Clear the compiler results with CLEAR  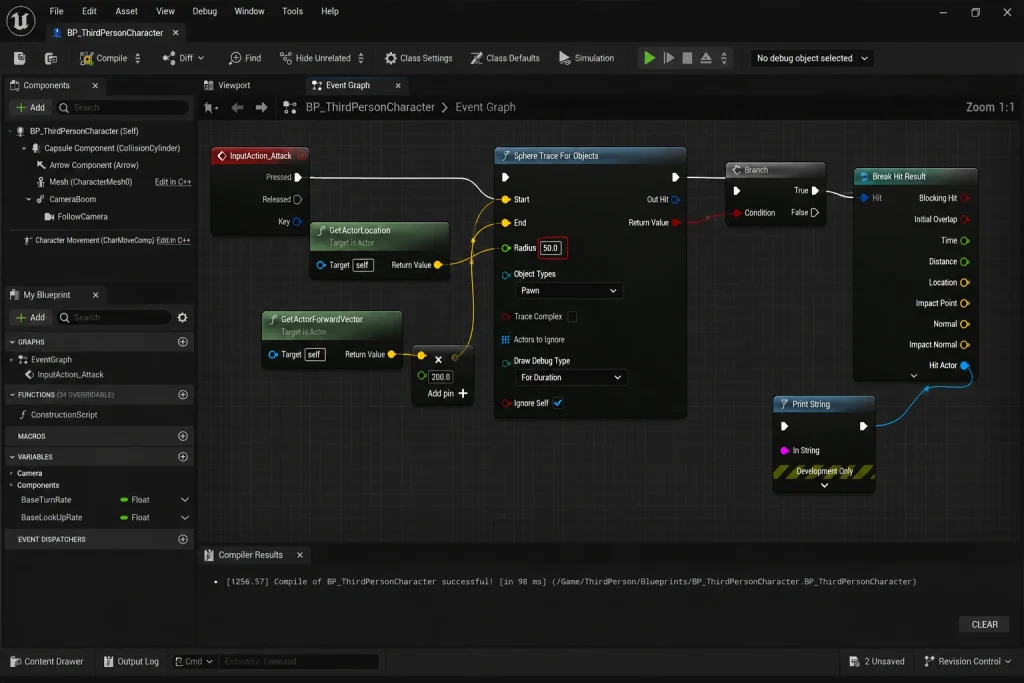pos(984,624)
